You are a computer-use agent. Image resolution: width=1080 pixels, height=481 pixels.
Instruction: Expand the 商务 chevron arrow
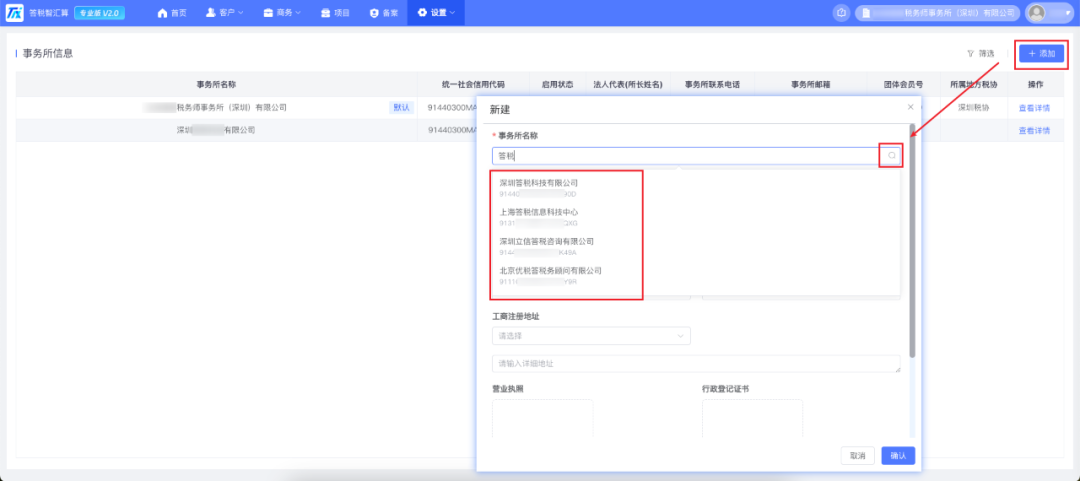point(298,13)
